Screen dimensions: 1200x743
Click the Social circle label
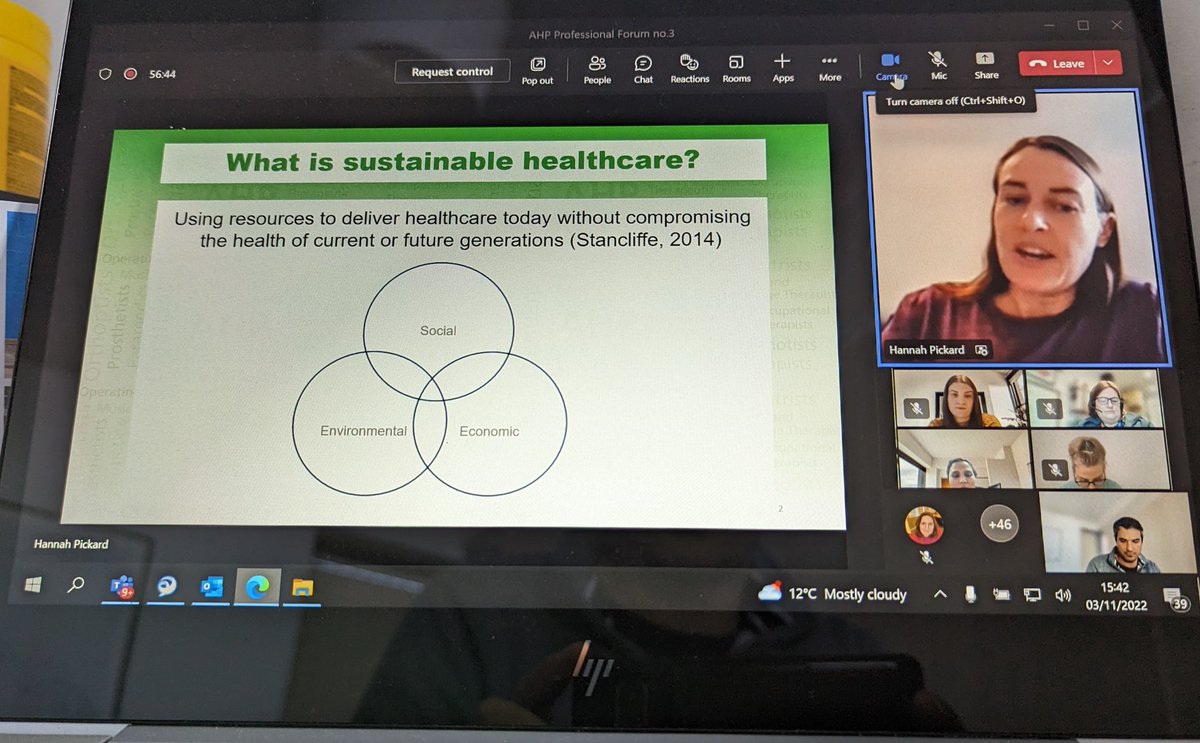tap(438, 331)
